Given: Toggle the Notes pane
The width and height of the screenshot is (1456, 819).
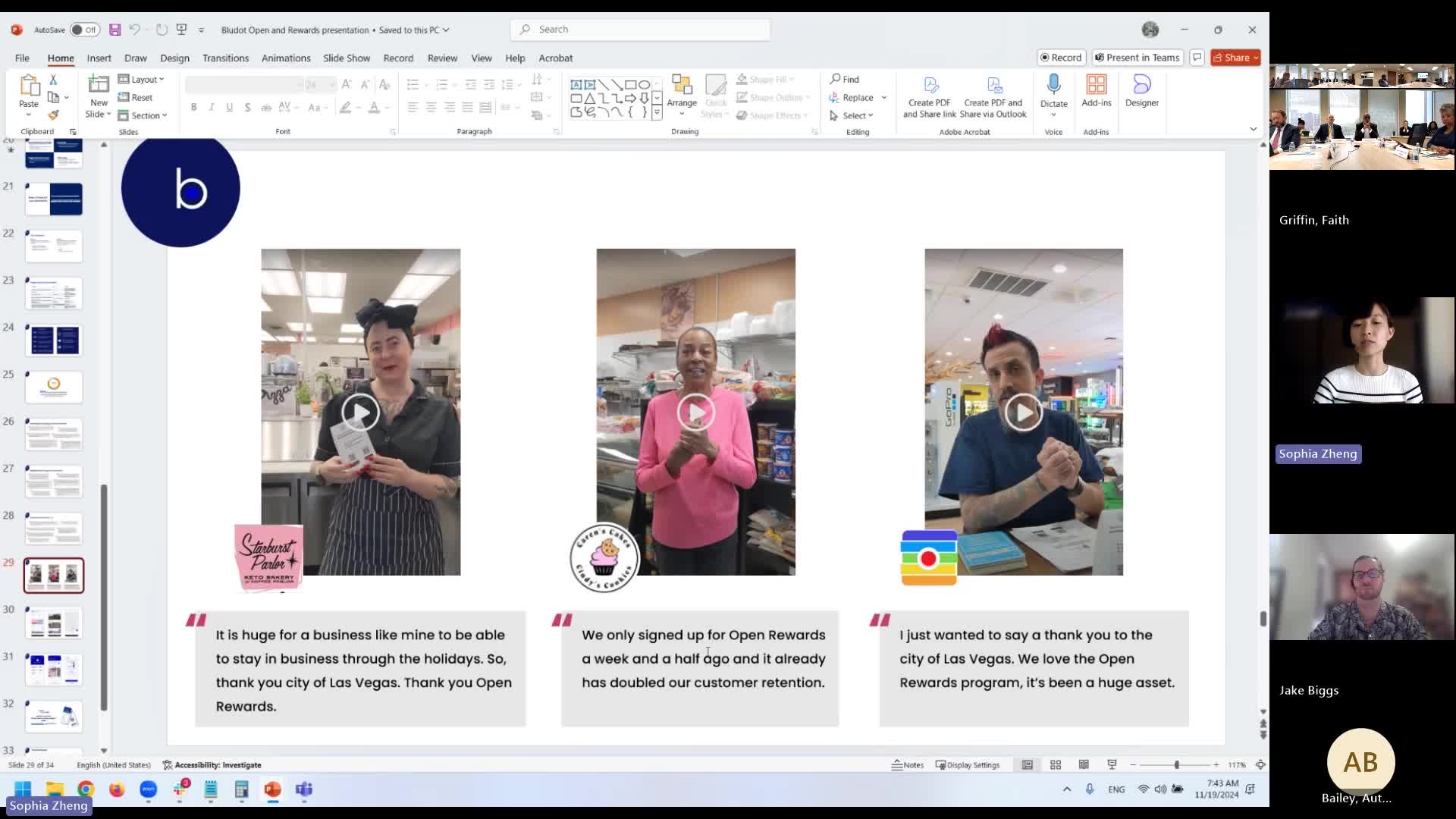Looking at the screenshot, I should [908, 765].
